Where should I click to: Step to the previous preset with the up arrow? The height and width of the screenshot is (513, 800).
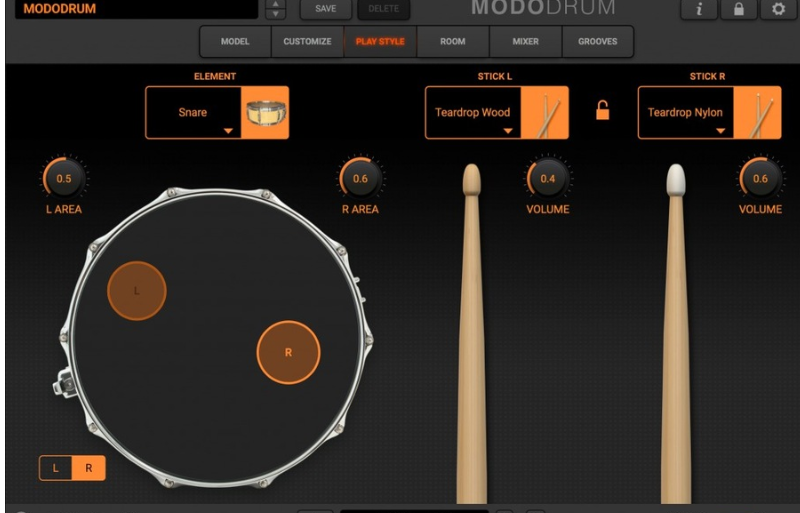(276, 4)
